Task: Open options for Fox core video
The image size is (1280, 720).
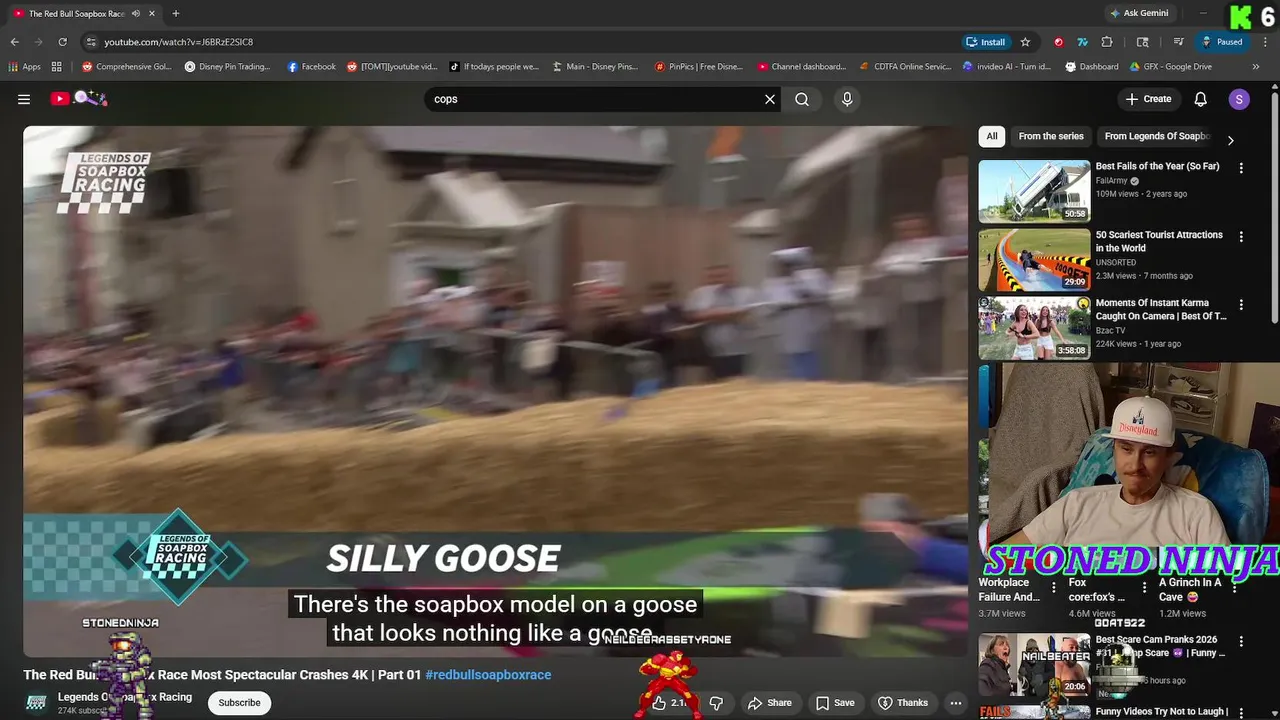Action: click(1144, 588)
